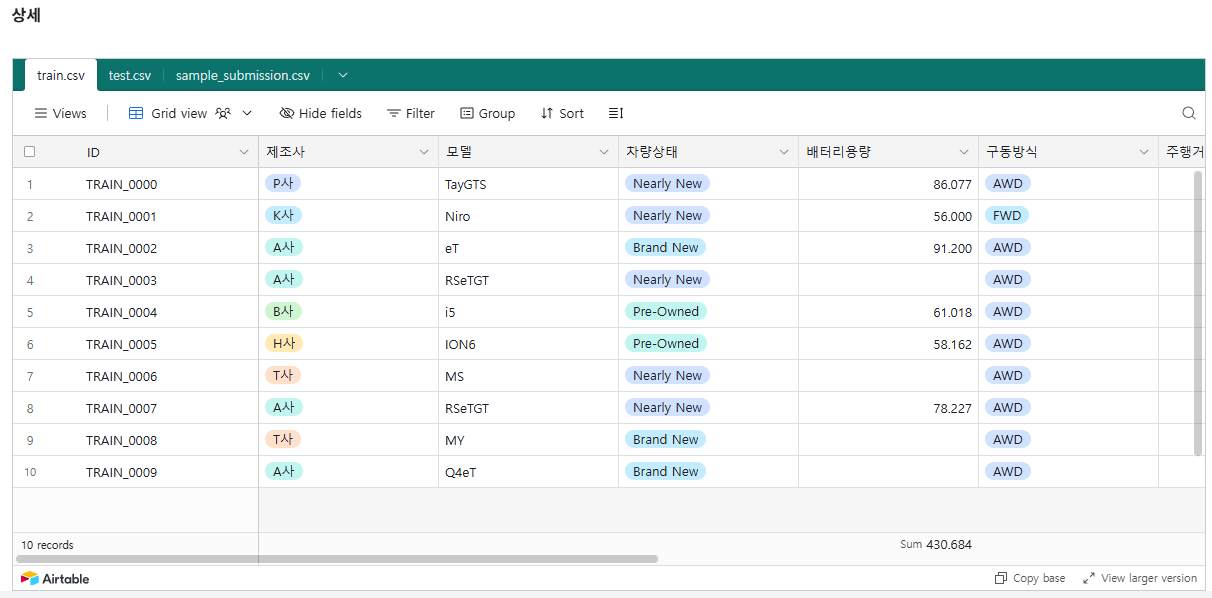Open the 모델 column dropdown arrow
The height and width of the screenshot is (598, 1212).
(604, 152)
